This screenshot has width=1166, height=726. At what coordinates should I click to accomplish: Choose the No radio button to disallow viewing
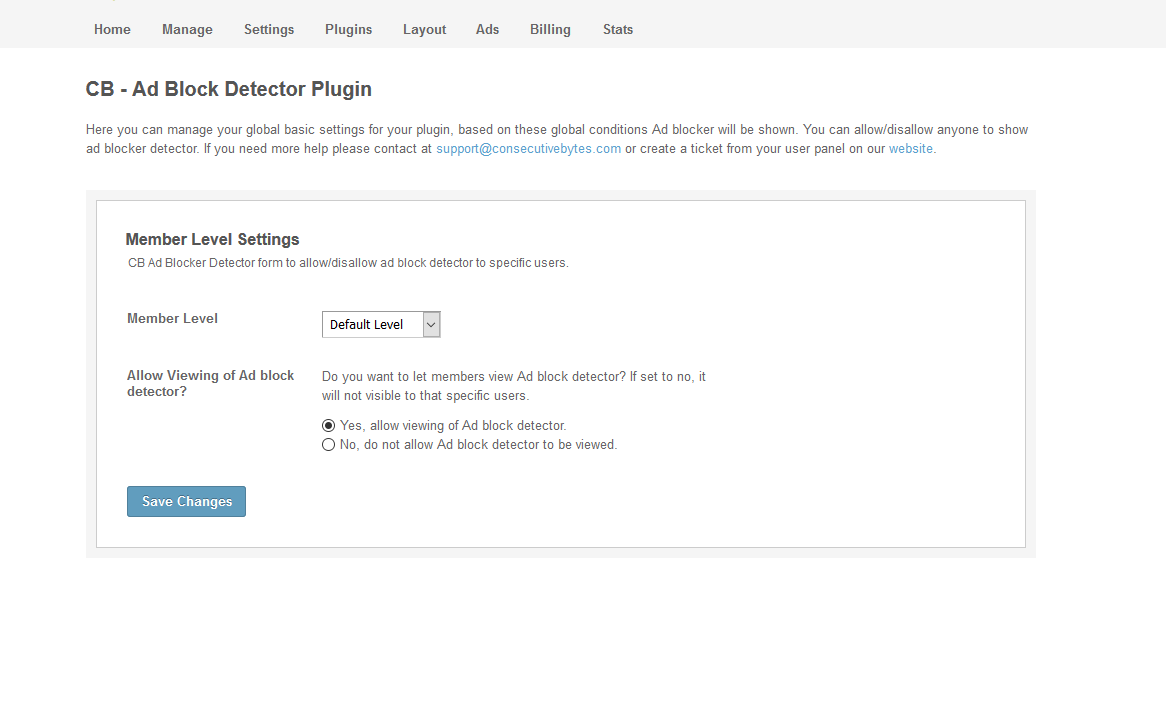pos(328,445)
